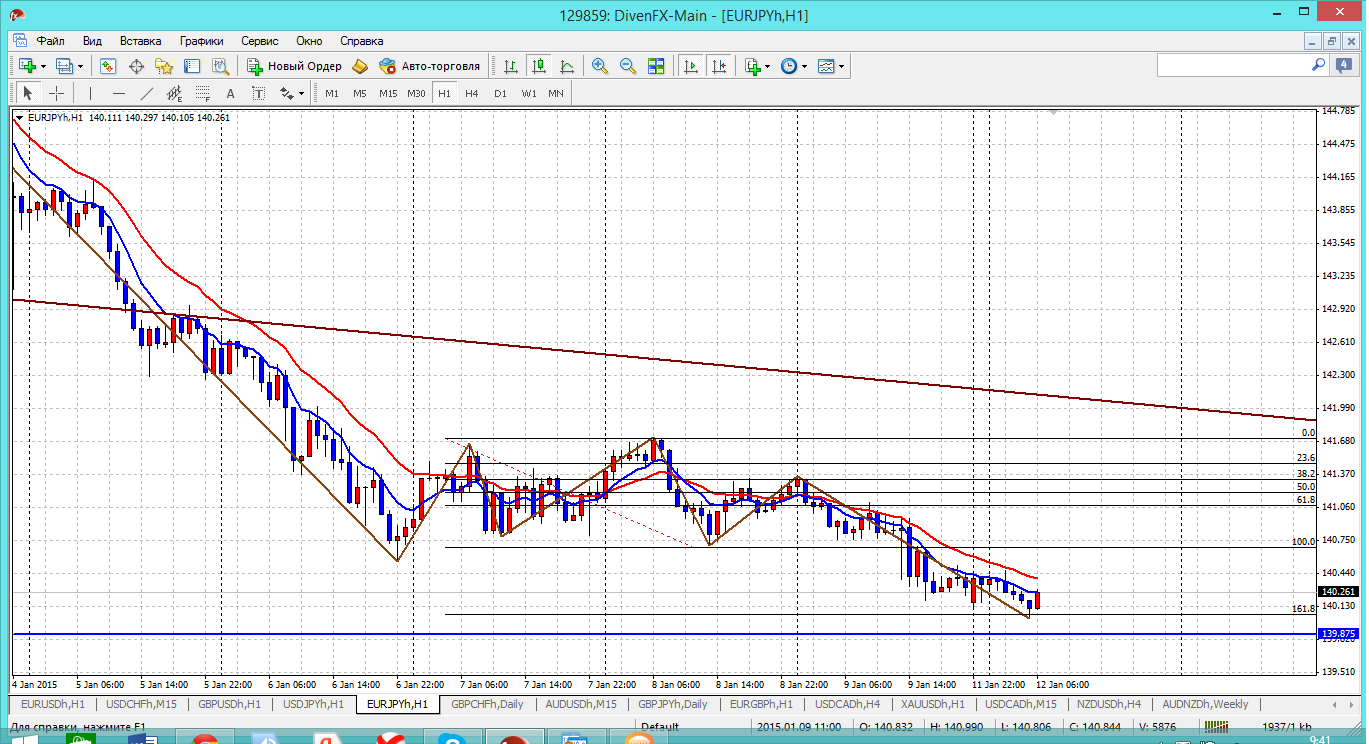This screenshot has width=1369, height=744.
Task: Select the Crosshair tool
Action: pos(57,93)
